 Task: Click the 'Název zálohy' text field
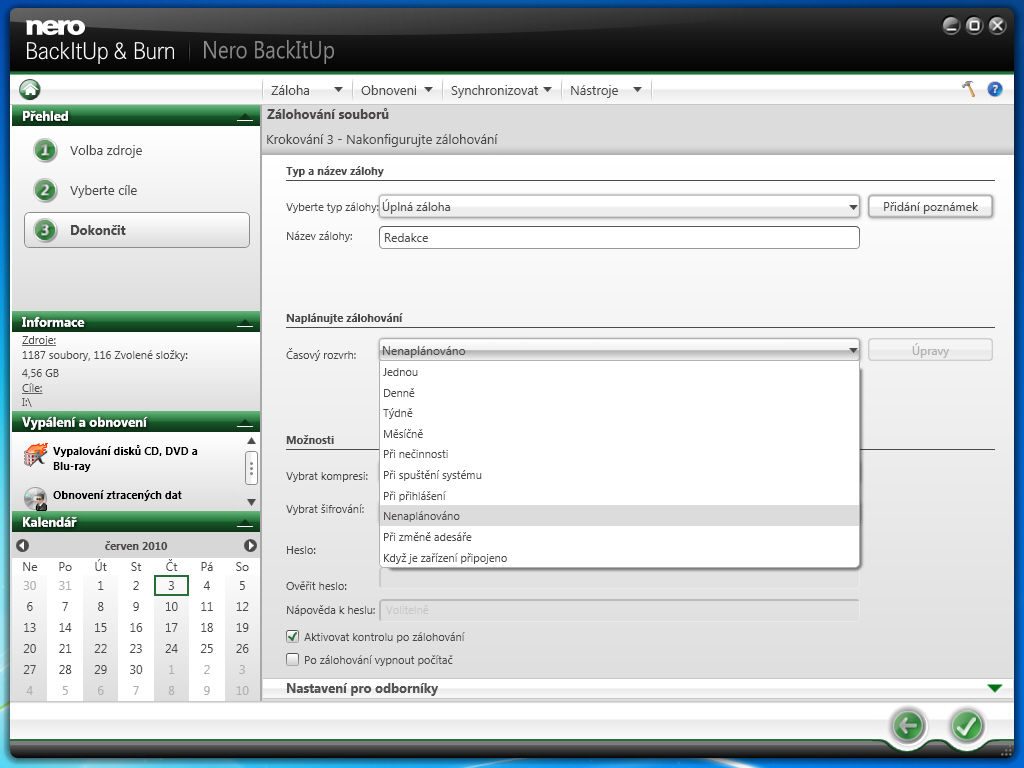[x=619, y=238]
